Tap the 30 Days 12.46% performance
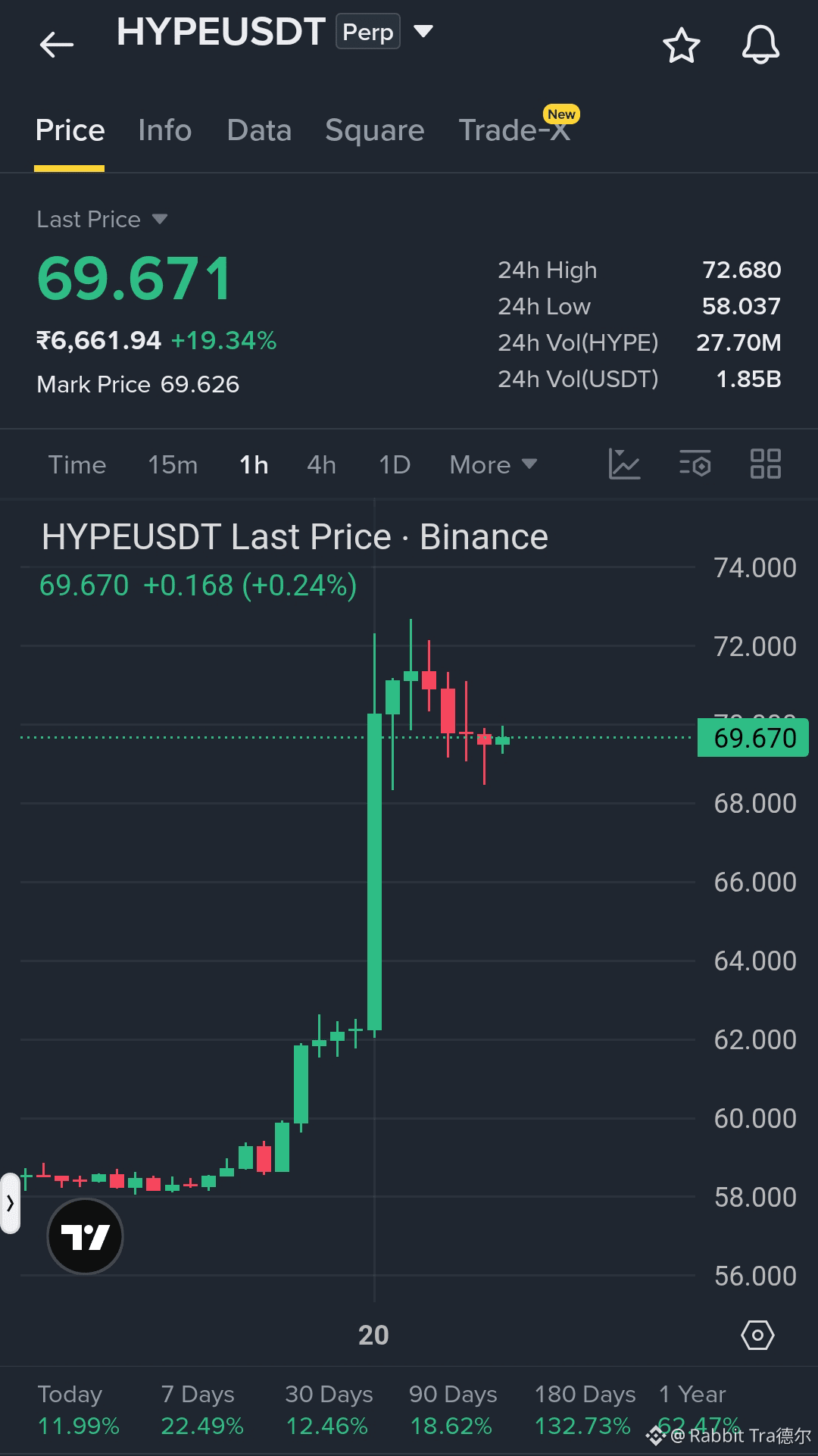This screenshot has height=1456, width=818. point(329,1410)
